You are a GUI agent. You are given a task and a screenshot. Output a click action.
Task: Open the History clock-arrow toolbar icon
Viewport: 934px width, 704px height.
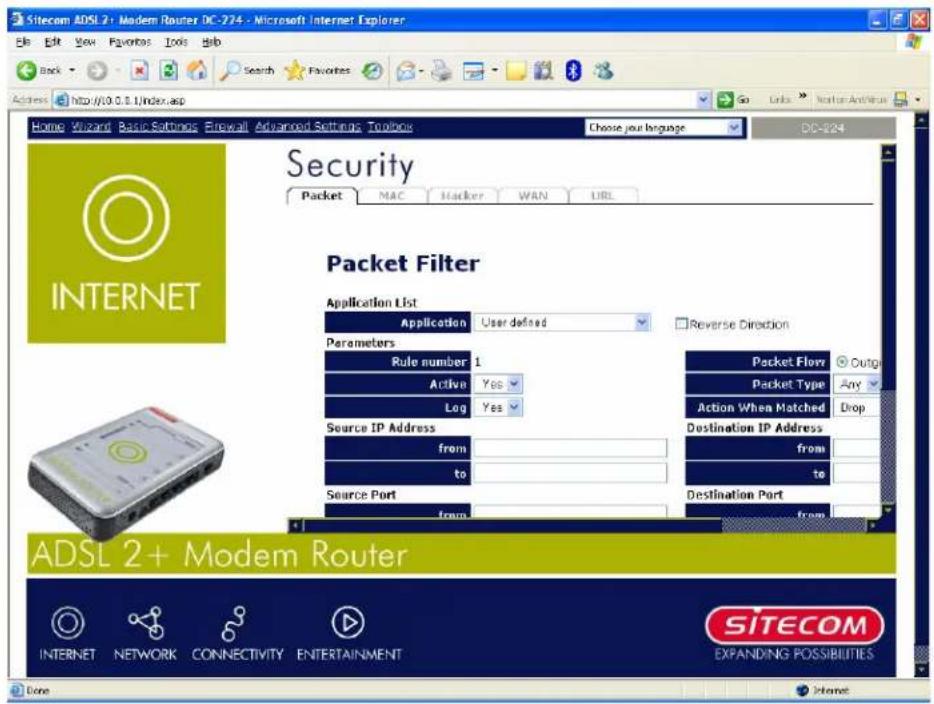point(372,71)
